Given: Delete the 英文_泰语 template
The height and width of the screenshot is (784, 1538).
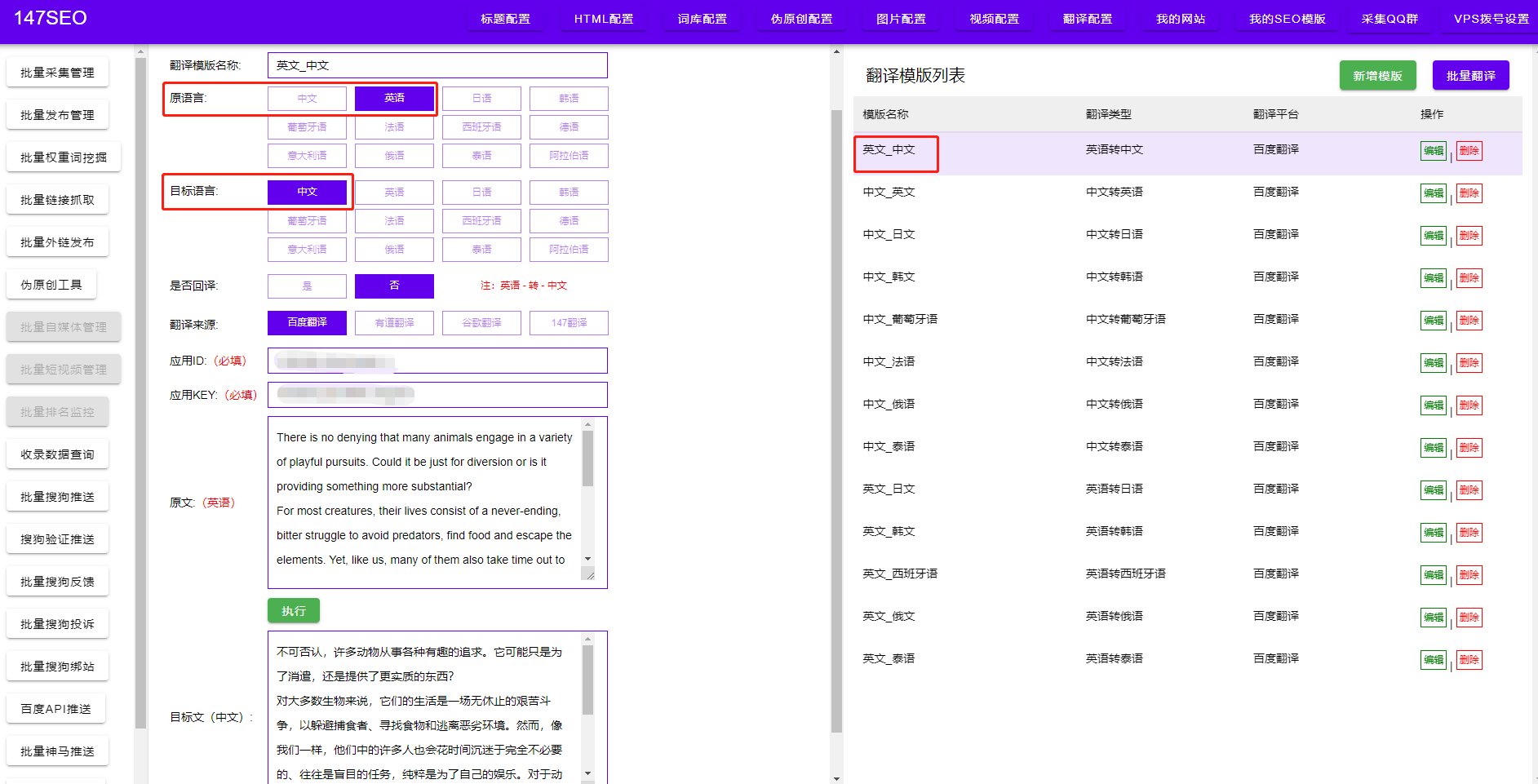Looking at the screenshot, I should (1469, 659).
